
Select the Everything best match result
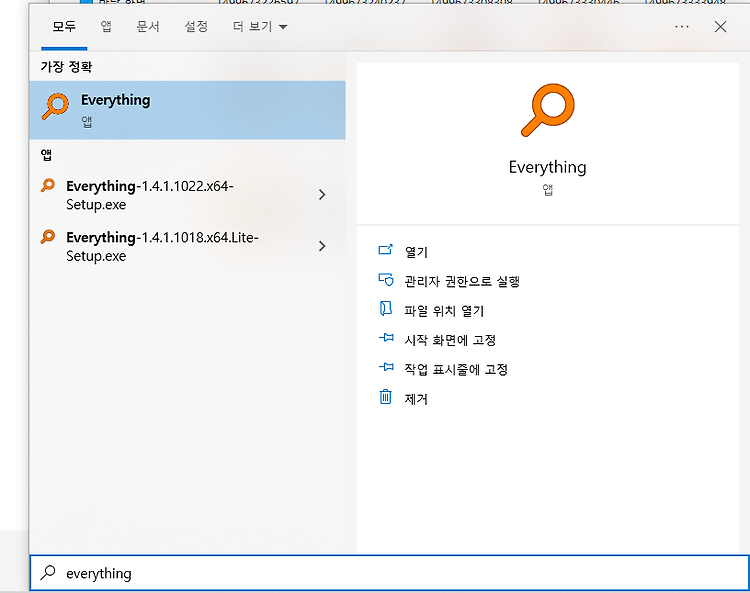point(188,110)
